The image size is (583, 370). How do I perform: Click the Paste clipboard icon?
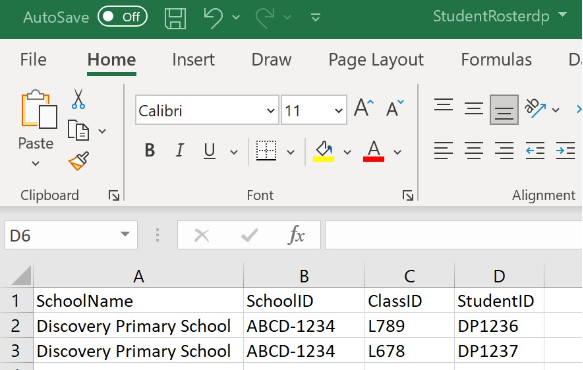[39, 109]
